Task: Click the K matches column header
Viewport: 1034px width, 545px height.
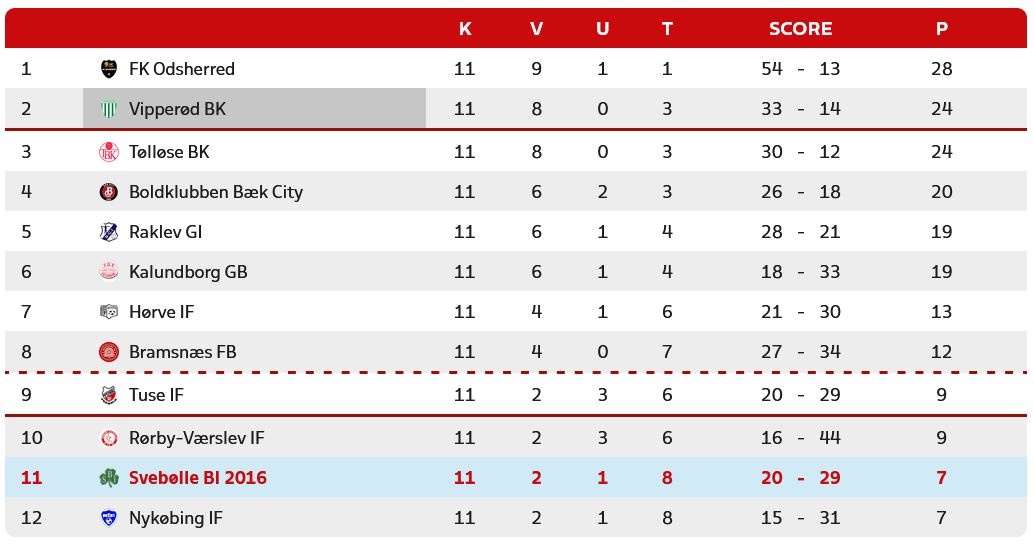Action: [465, 29]
